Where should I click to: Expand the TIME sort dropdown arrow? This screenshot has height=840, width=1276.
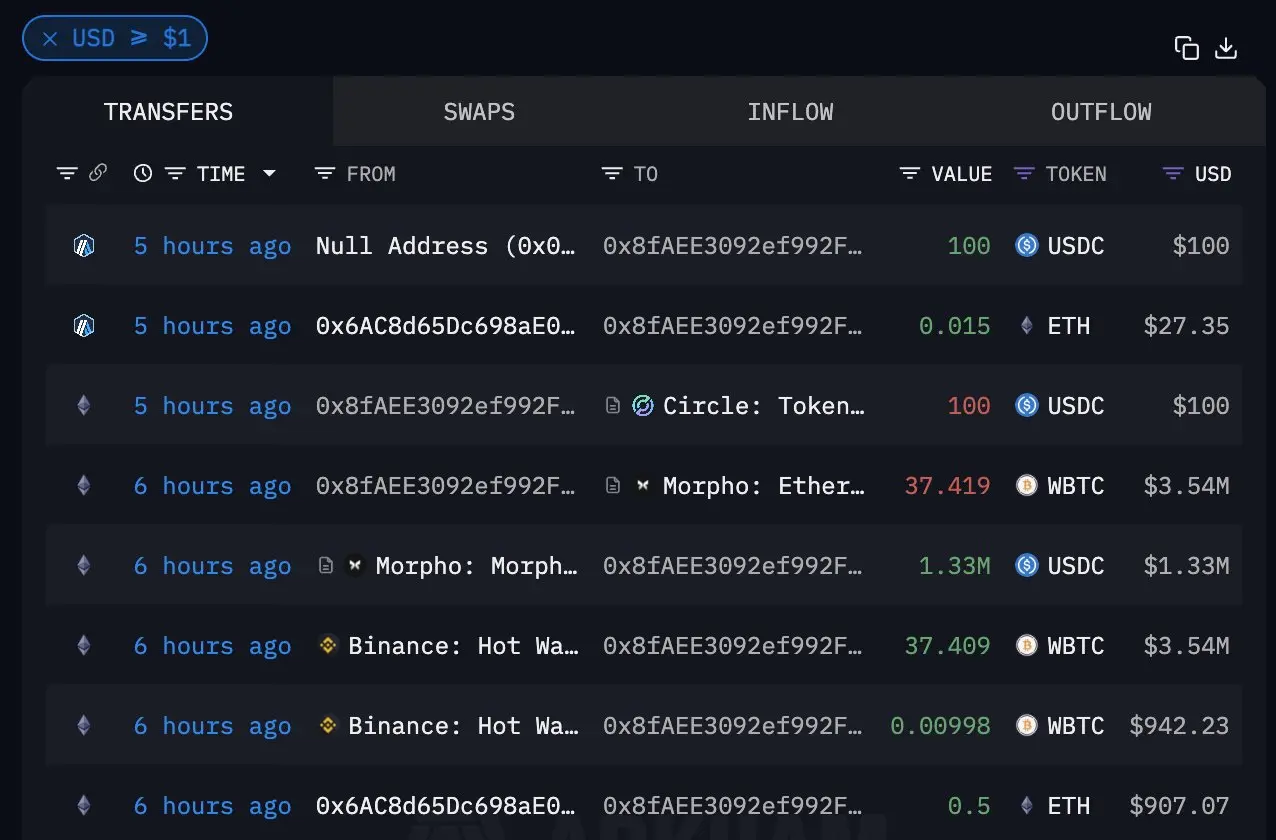coord(269,174)
